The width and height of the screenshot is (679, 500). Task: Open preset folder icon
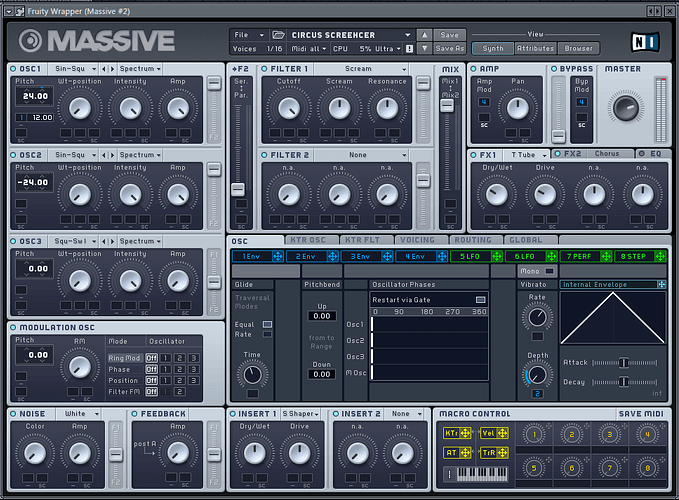click(278, 35)
